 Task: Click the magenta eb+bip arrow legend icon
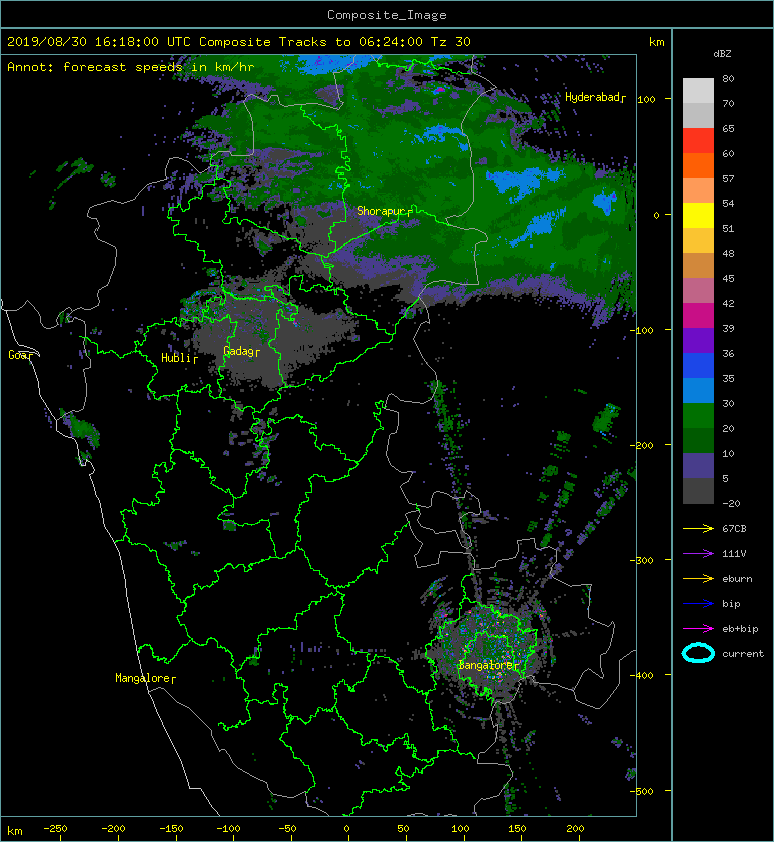(698, 629)
